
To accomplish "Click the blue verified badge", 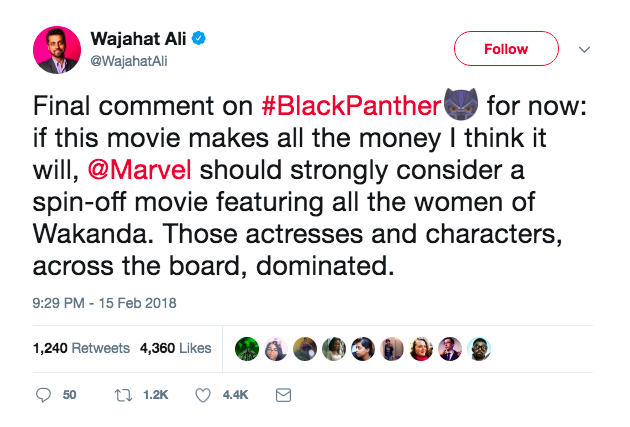I will tap(200, 40).
